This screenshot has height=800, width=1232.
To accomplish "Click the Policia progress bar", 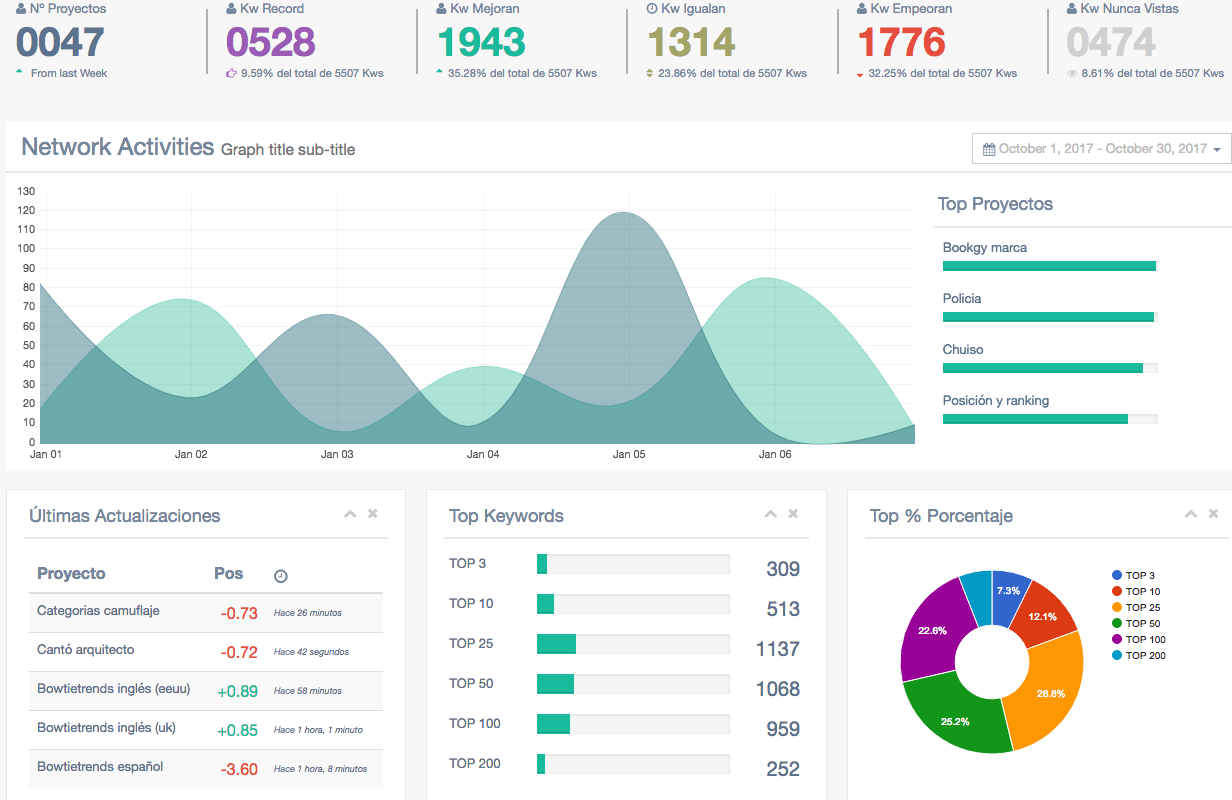I will 1048,316.
